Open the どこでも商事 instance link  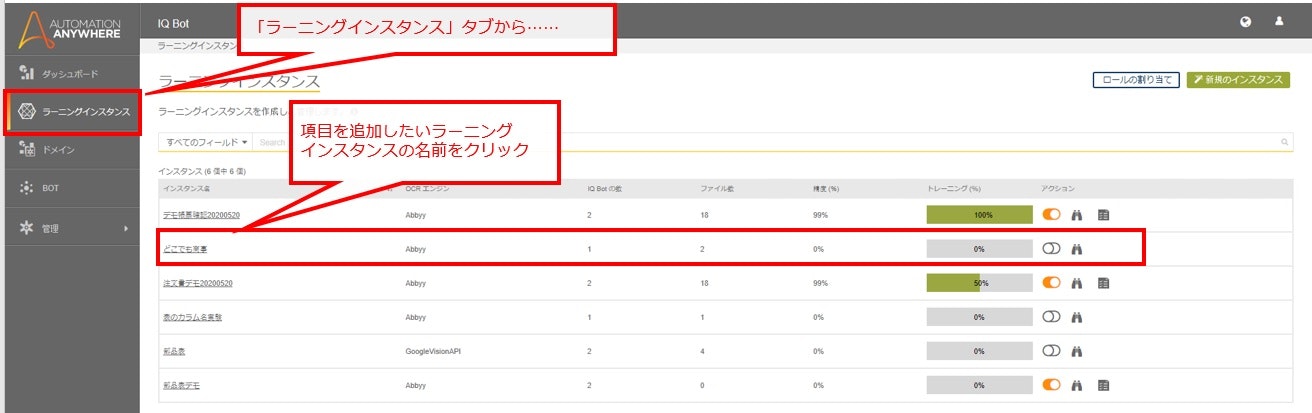[185, 249]
